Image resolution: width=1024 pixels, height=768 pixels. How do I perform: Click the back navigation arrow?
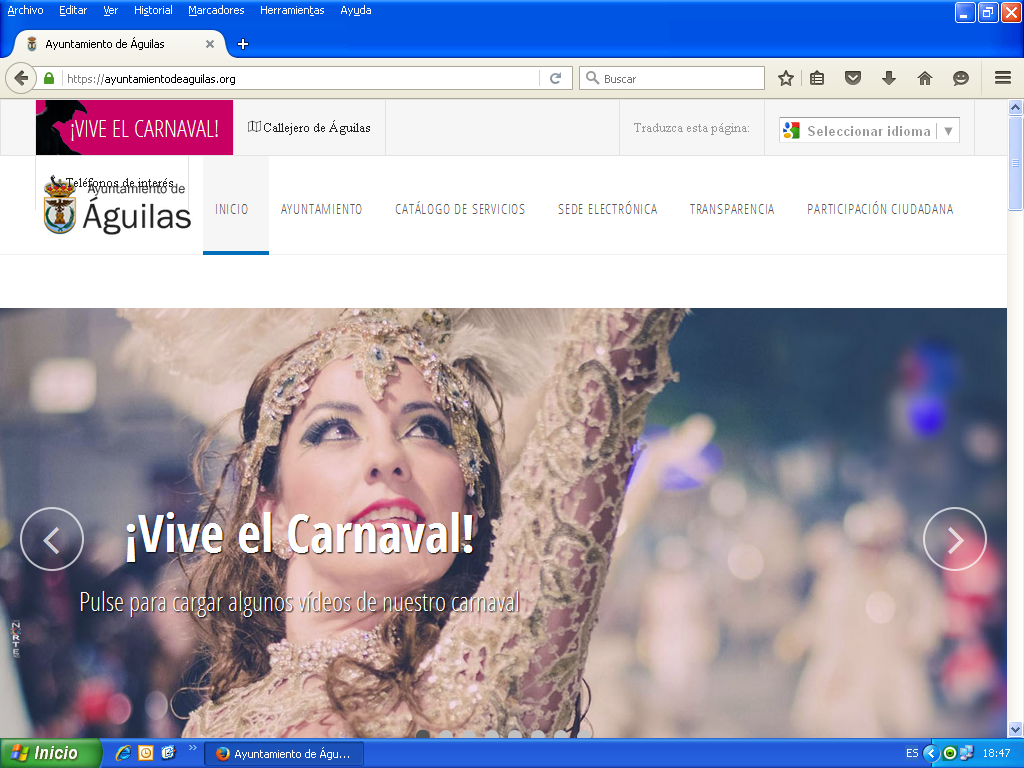click(x=22, y=77)
